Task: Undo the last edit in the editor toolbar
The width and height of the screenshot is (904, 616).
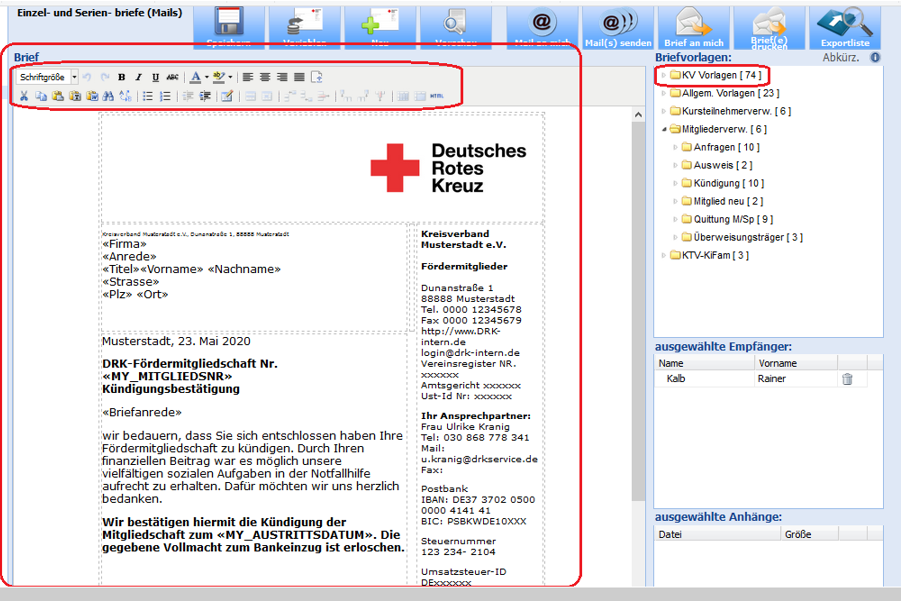Action: pyautogui.click(x=87, y=77)
